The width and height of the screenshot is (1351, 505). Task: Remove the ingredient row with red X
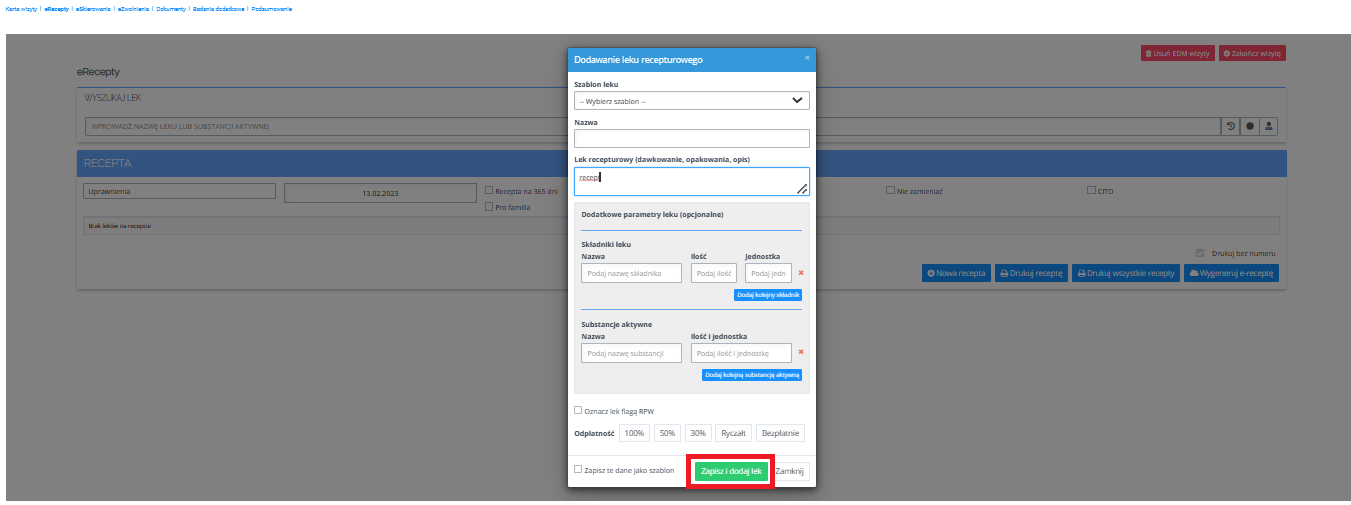point(801,273)
